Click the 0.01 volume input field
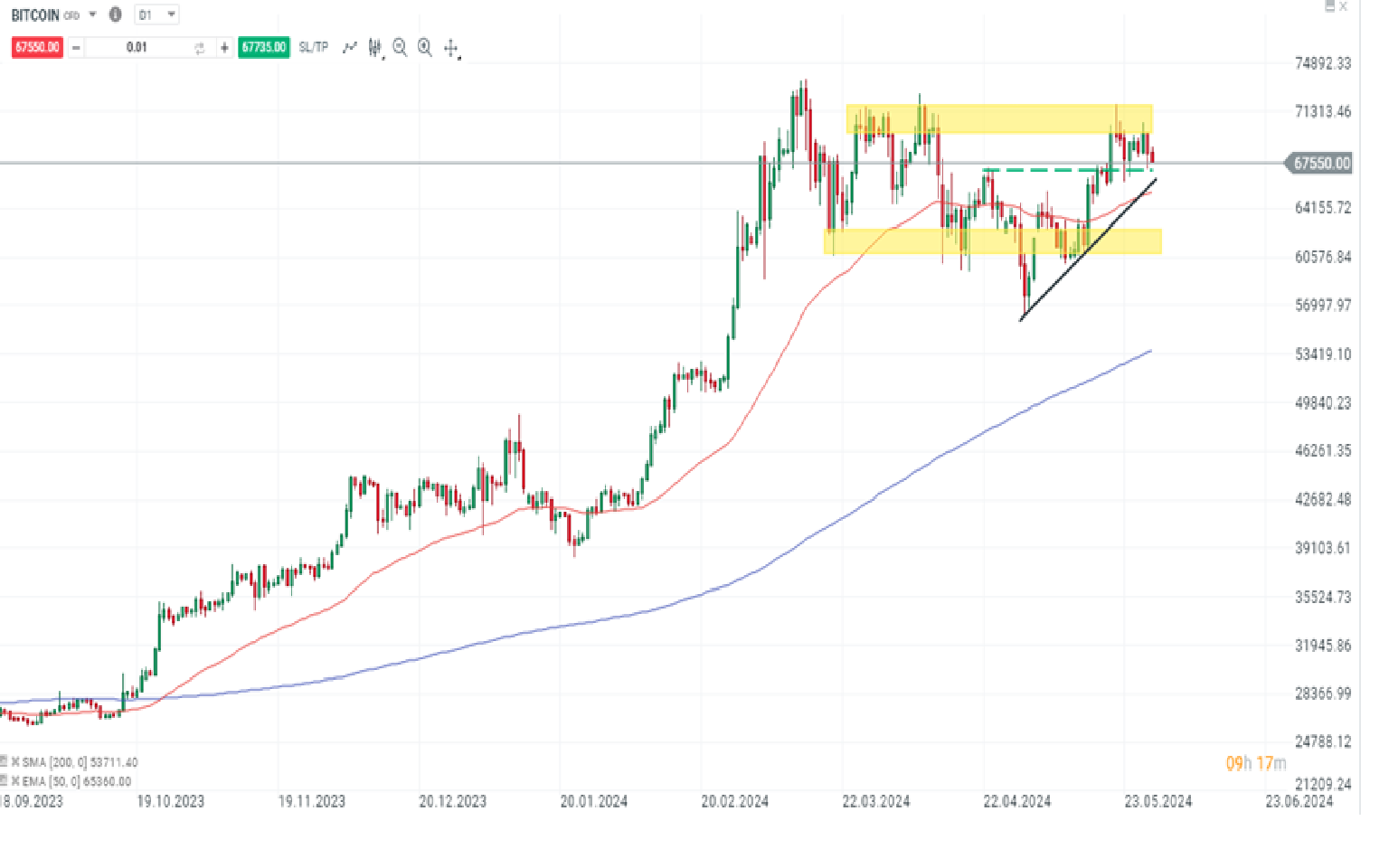Viewport: 1389px width, 868px height. click(137, 47)
